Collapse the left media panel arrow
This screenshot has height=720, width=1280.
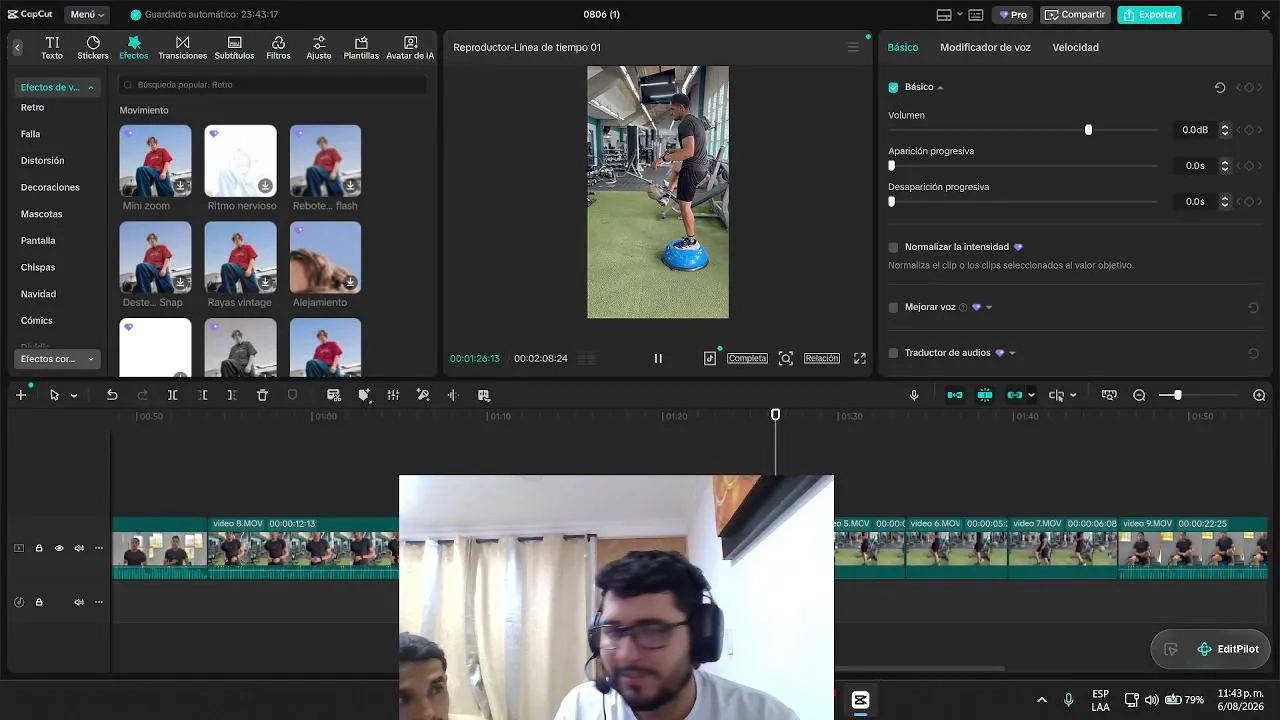(17, 47)
